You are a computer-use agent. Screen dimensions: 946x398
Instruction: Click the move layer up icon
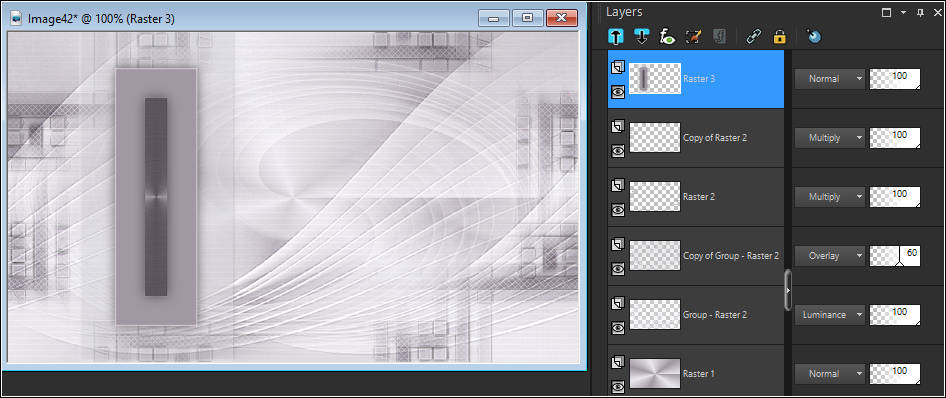(616, 37)
